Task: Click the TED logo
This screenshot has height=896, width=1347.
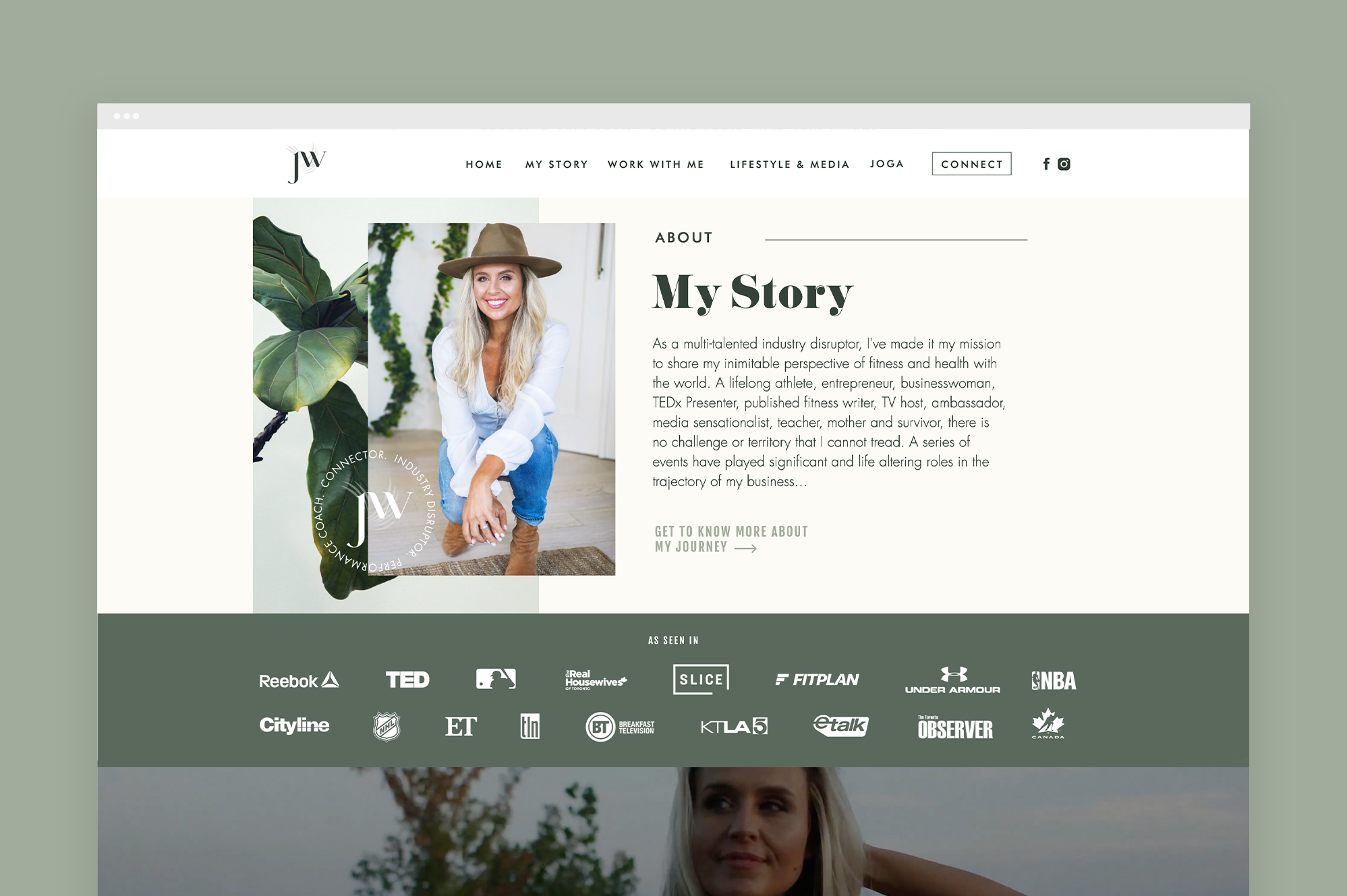Action: (407, 680)
